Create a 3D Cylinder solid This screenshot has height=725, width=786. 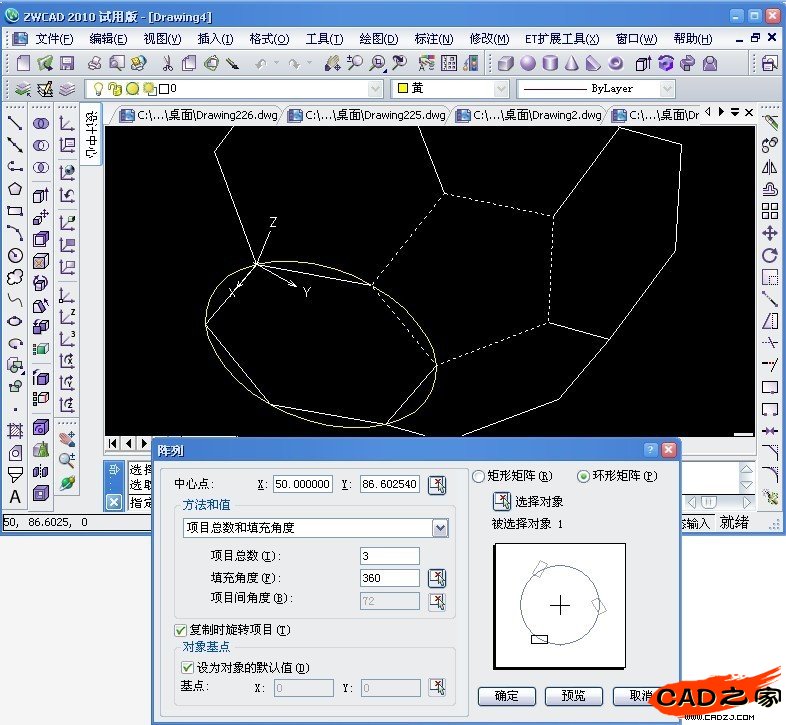click(x=550, y=63)
